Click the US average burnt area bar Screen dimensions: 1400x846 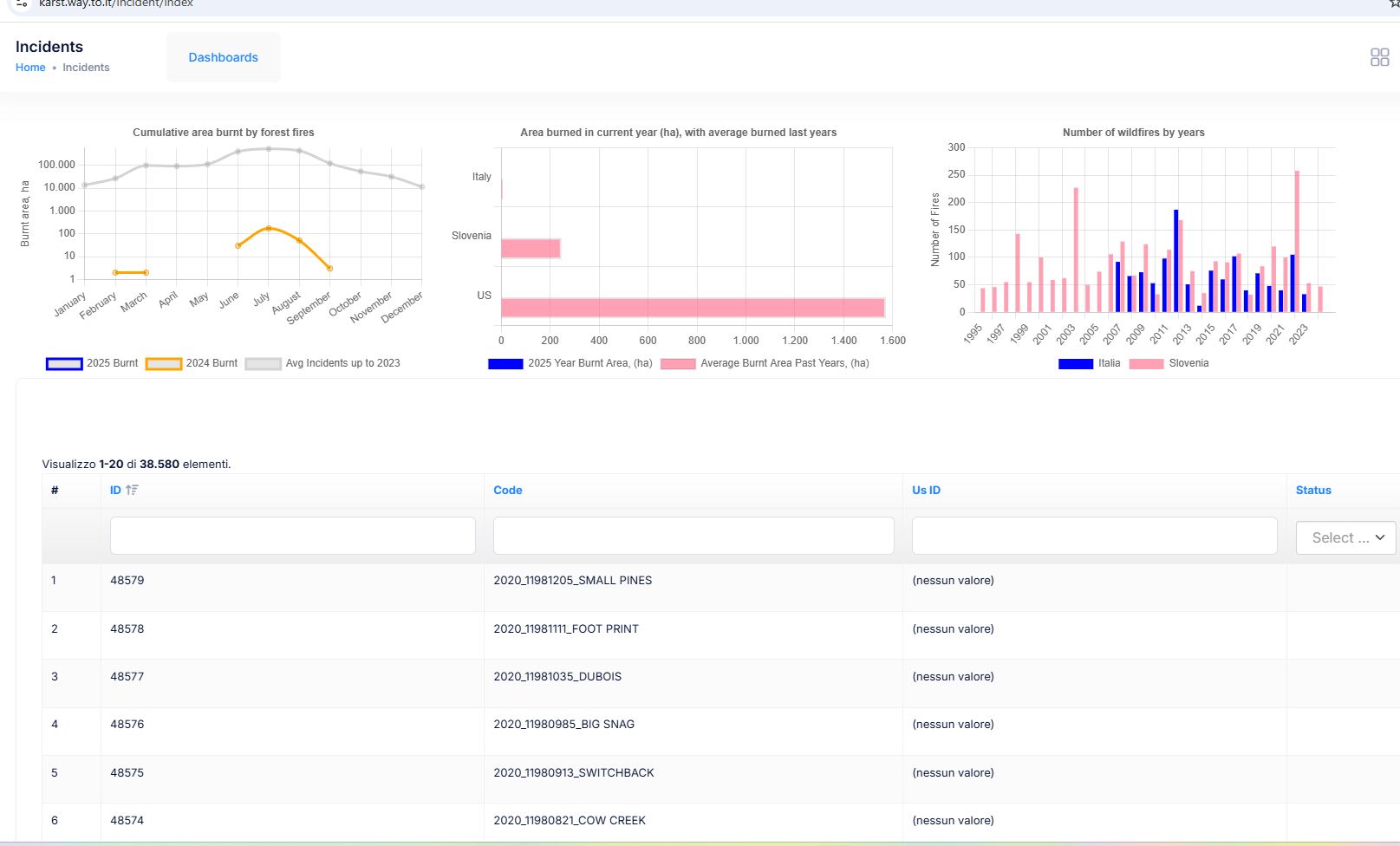693,308
